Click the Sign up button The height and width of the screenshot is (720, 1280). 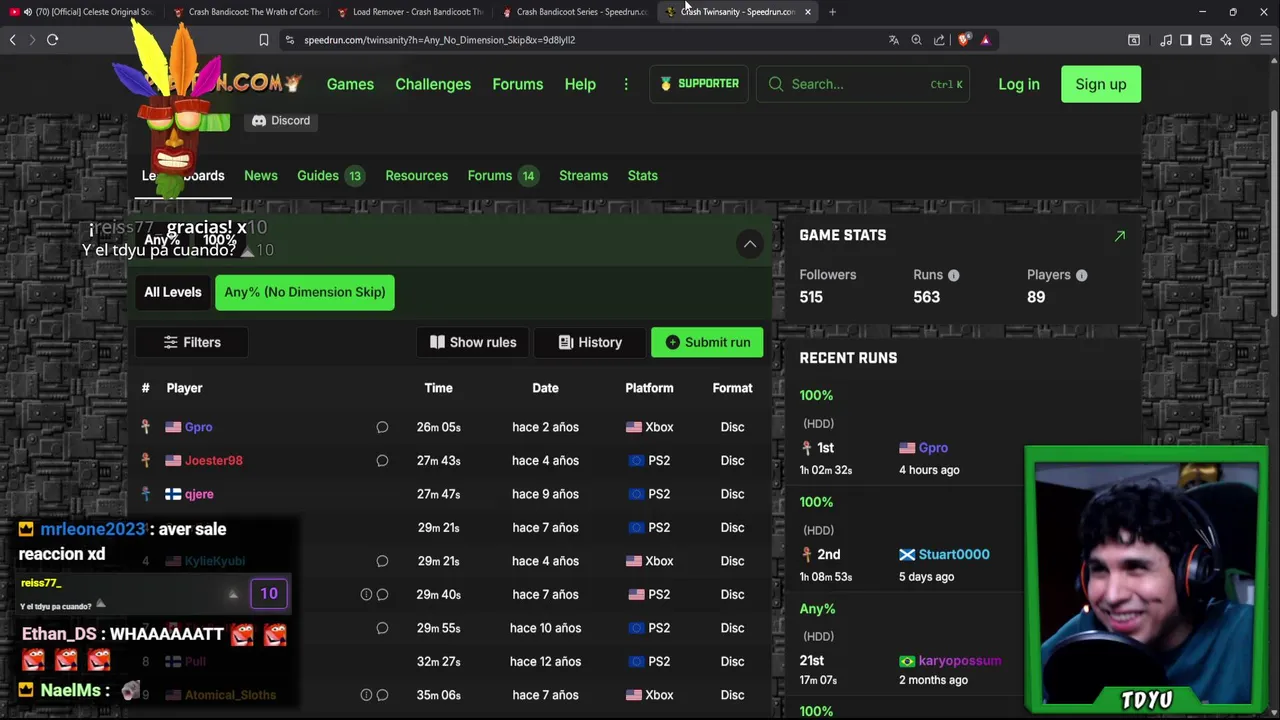(x=1101, y=84)
